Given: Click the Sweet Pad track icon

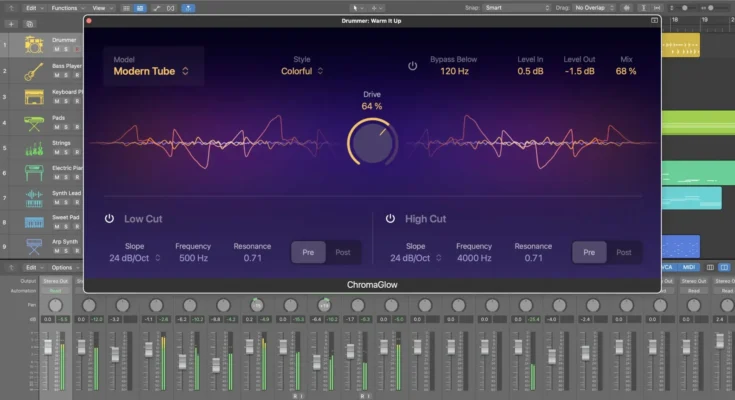Looking at the screenshot, I should coord(34,222).
